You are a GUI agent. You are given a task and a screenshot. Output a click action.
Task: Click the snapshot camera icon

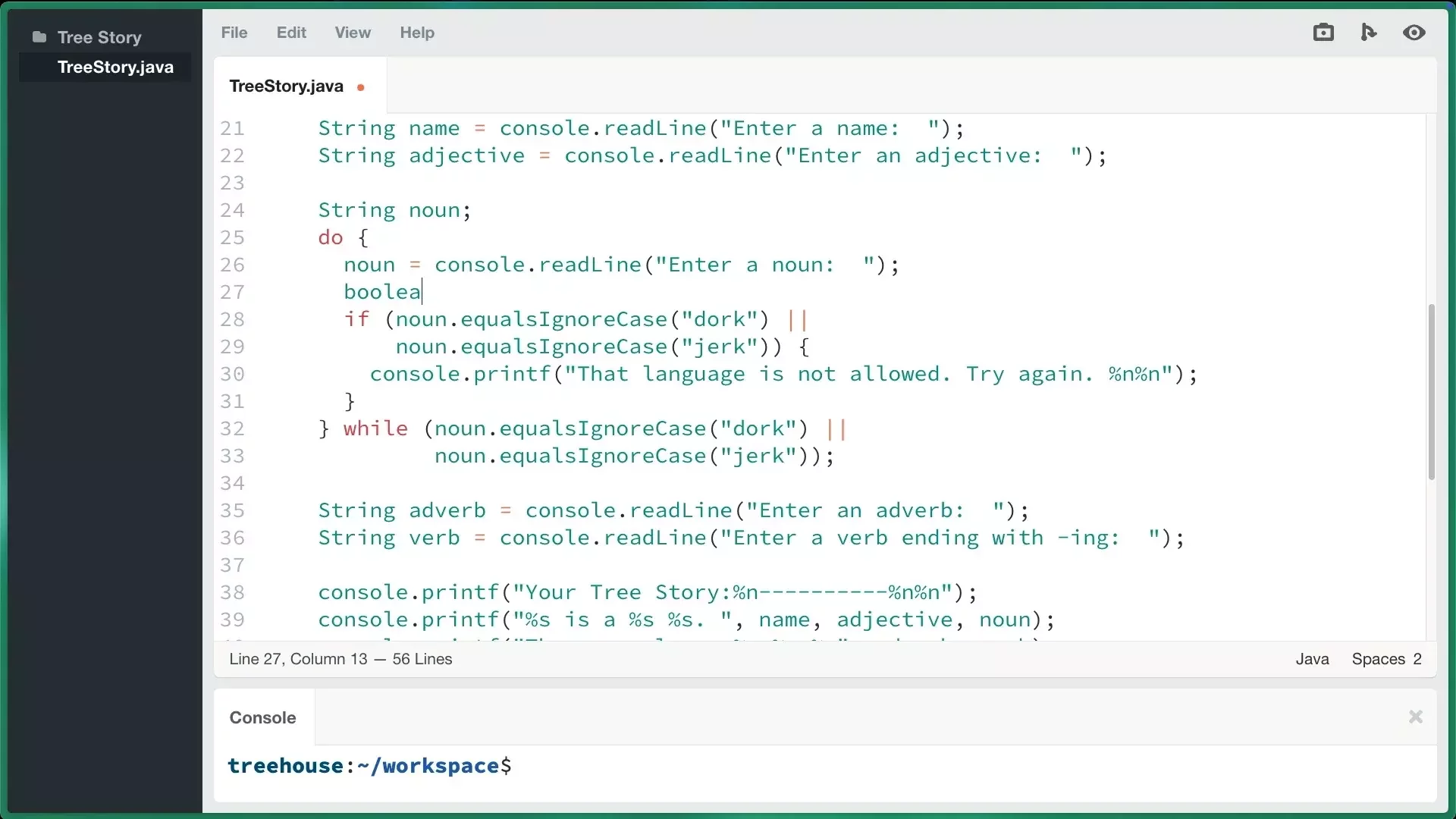point(1323,33)
